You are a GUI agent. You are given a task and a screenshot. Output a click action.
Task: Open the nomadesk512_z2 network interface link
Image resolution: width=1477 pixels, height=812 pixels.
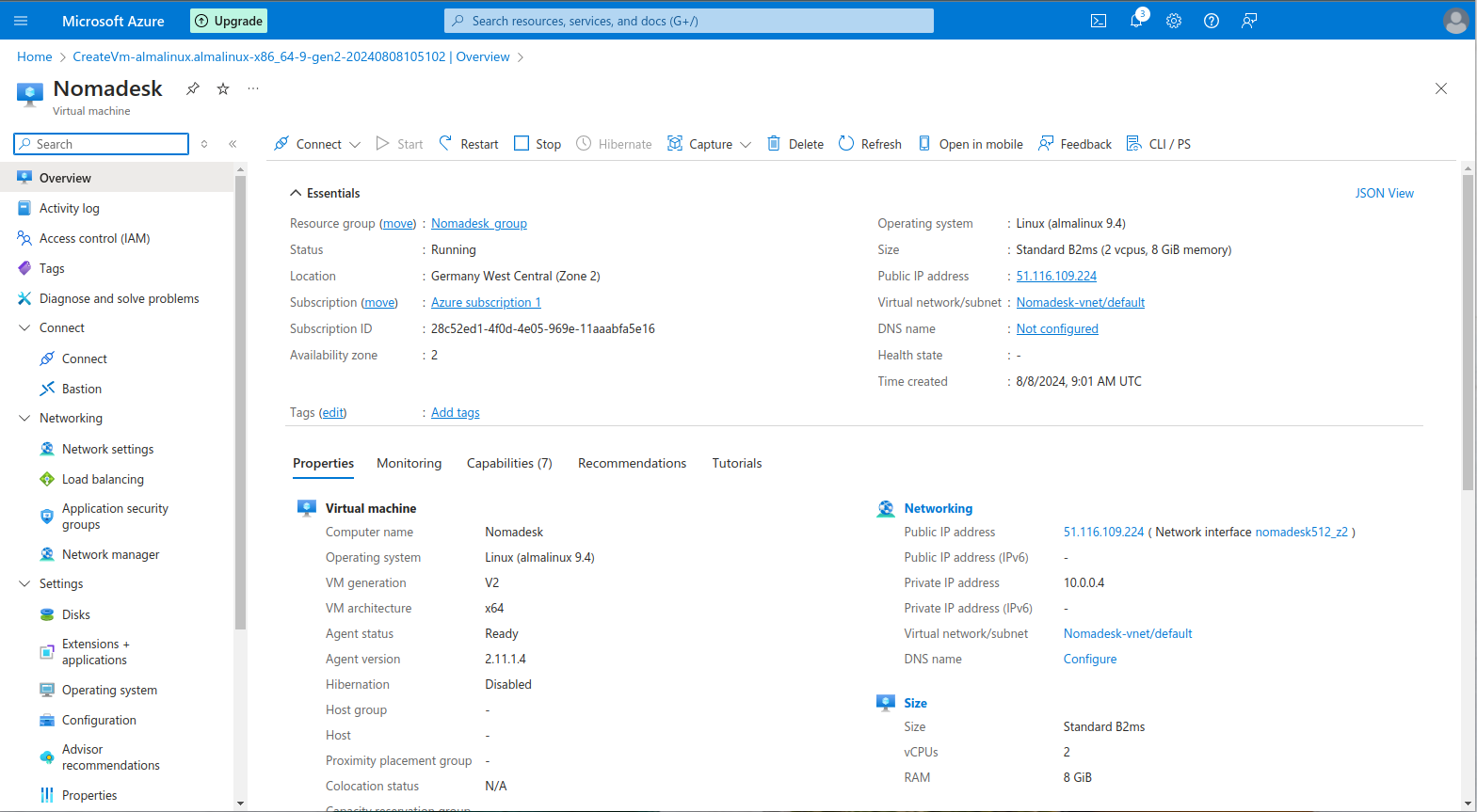click(x=1302, y=532)
